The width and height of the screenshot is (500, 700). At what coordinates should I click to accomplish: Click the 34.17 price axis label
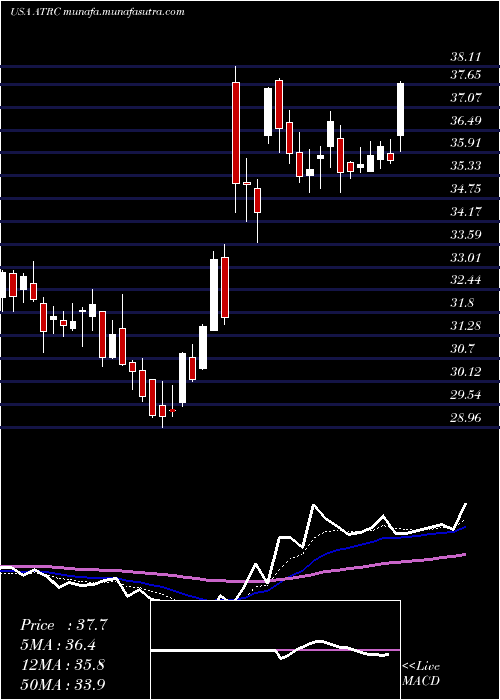point(465,212)
